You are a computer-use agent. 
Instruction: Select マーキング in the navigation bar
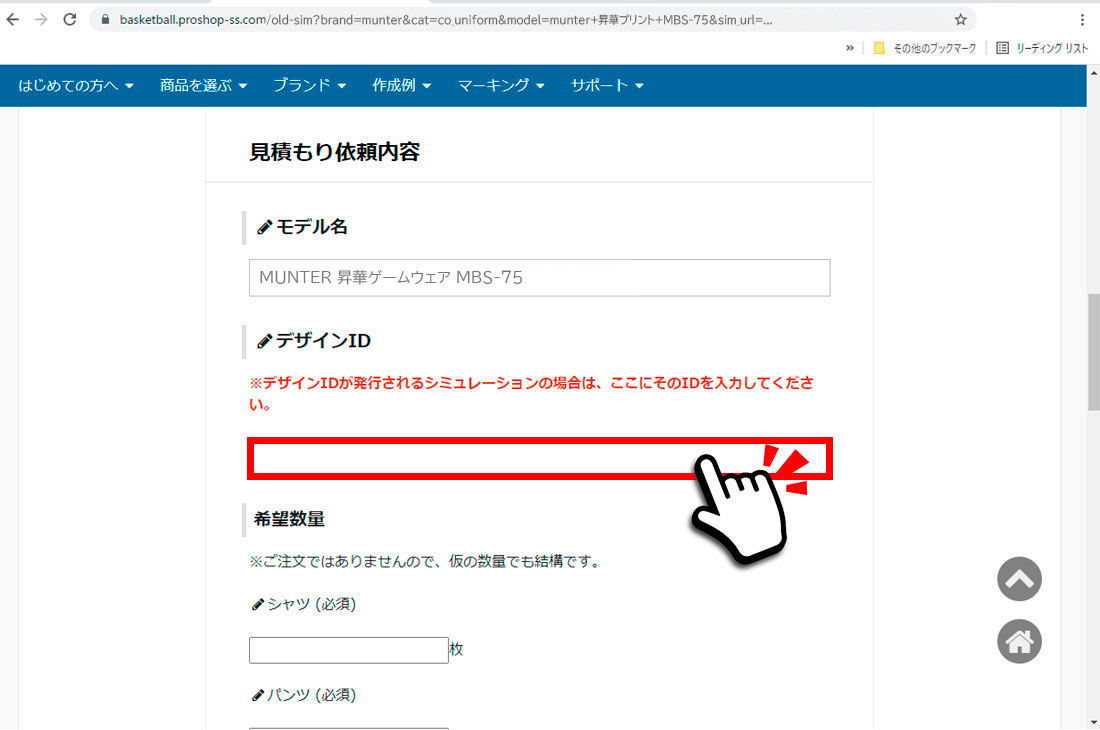(x=501, y=86)
